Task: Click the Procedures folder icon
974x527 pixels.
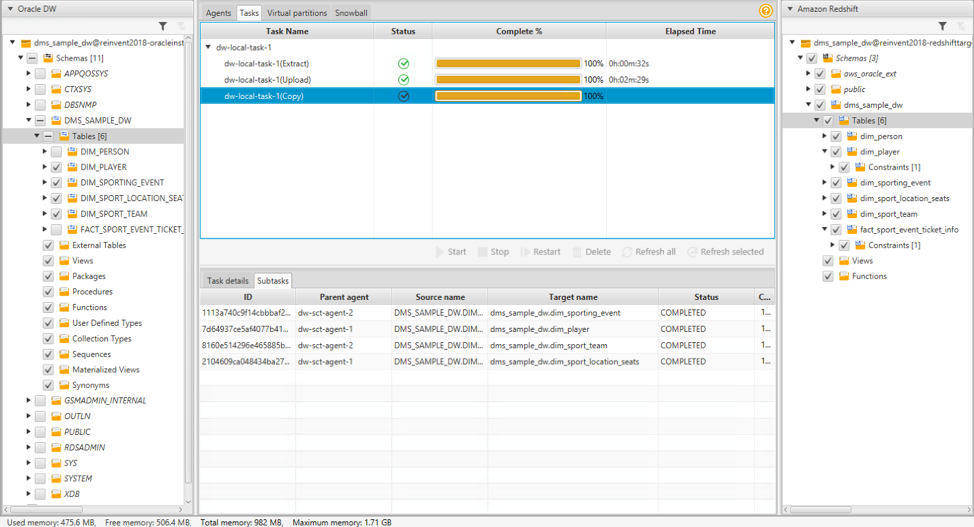Action: point(64,292)
